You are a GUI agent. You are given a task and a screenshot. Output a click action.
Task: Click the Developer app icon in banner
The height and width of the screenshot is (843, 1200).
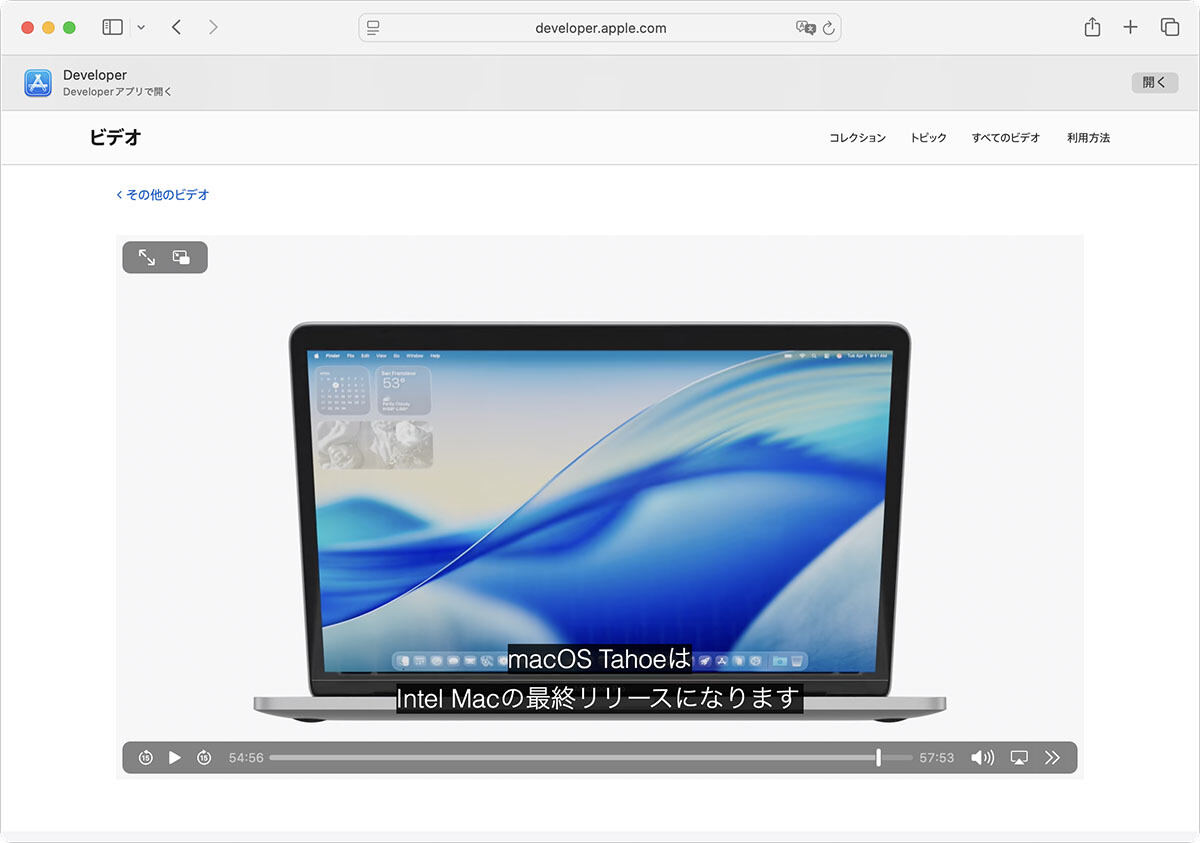(38, 83)
